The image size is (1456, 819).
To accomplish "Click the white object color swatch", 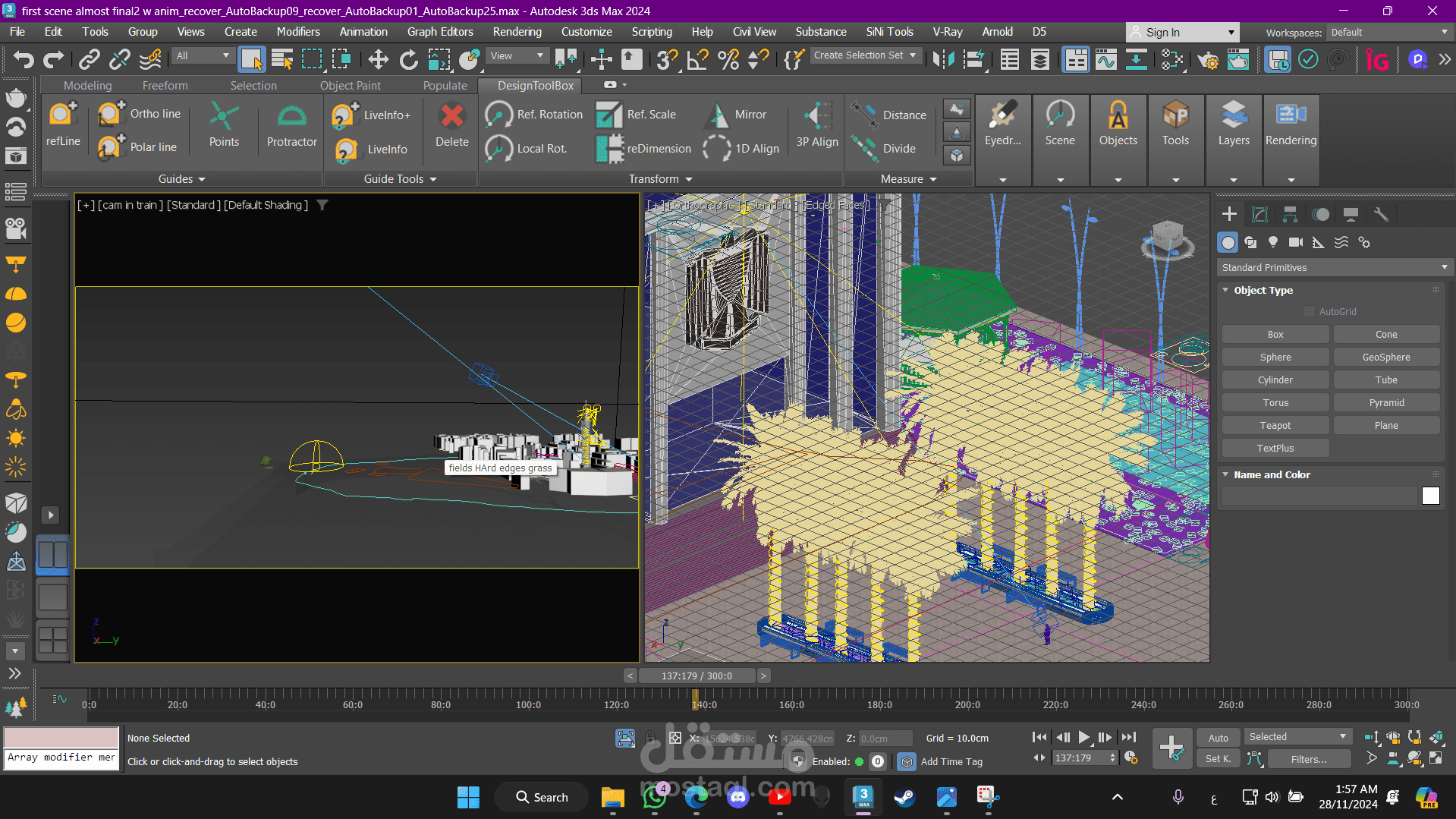I will click(1430, 496).
